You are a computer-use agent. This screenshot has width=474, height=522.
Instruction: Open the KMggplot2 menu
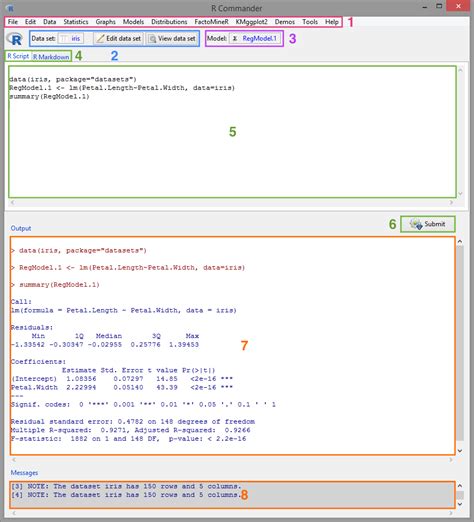click(x=251, y=22)
